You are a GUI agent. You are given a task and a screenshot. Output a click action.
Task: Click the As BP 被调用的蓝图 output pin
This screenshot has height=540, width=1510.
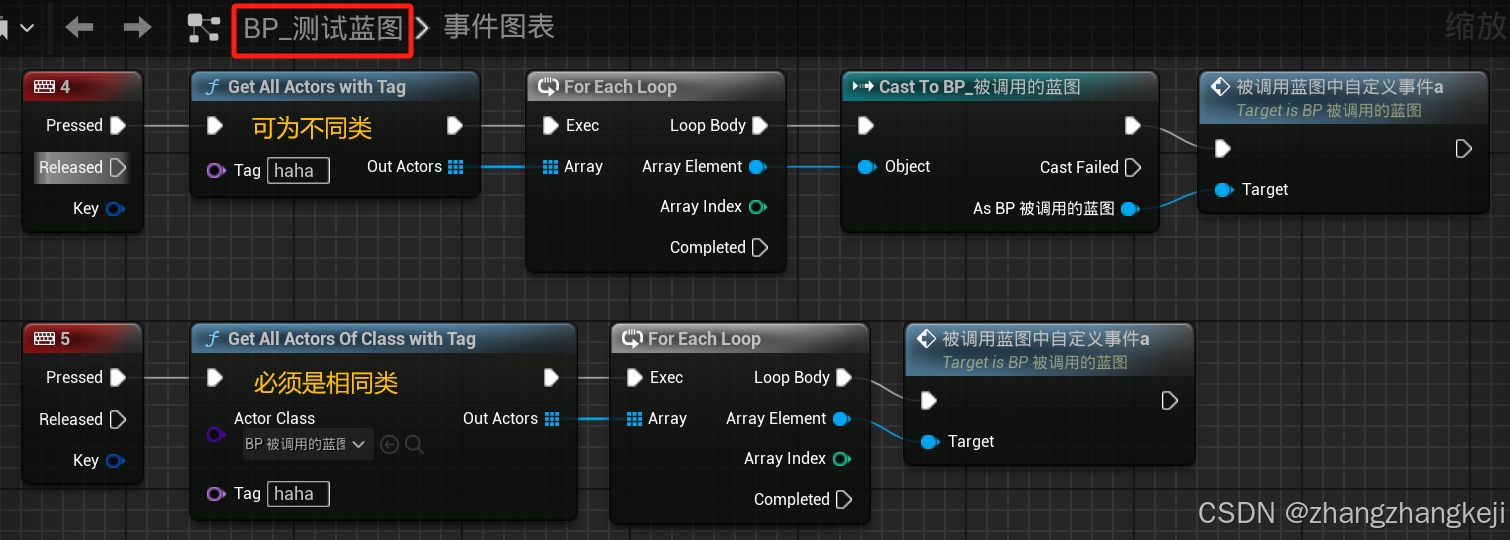click(x=1130, y=209)
